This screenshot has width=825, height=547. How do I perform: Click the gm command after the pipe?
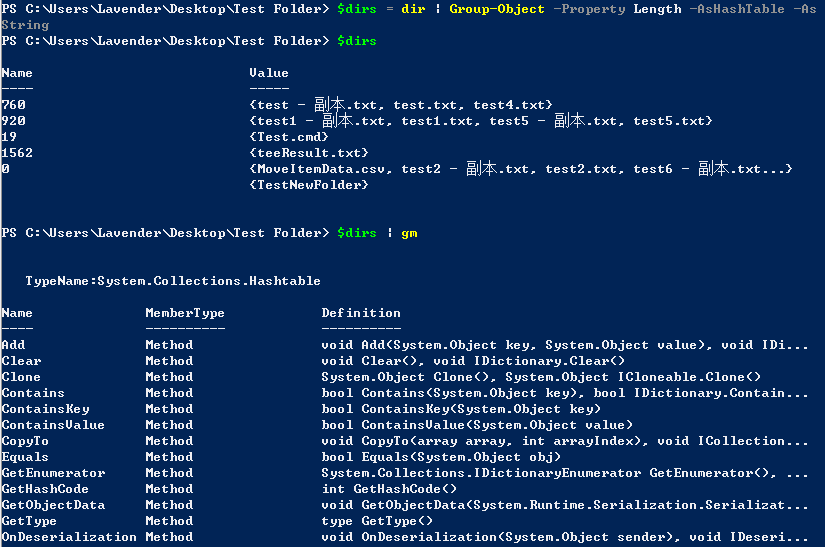tap(409, 233)
